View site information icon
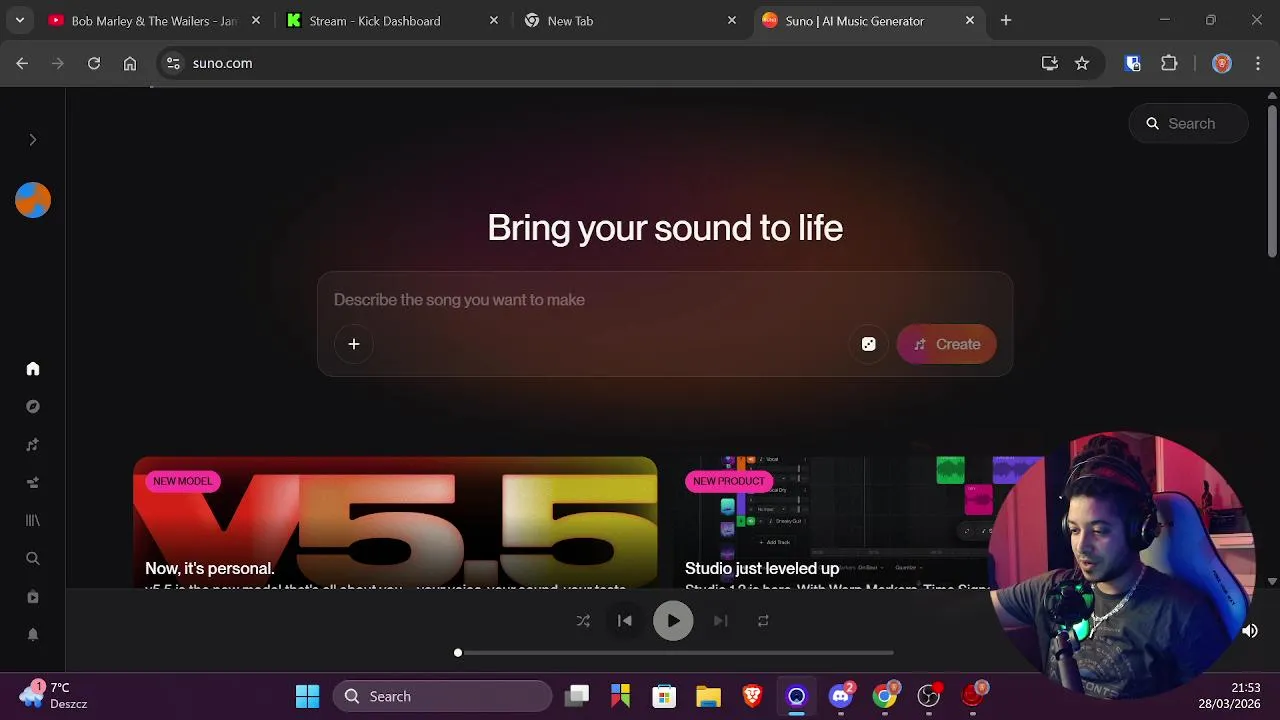 [x=173, y=63]
